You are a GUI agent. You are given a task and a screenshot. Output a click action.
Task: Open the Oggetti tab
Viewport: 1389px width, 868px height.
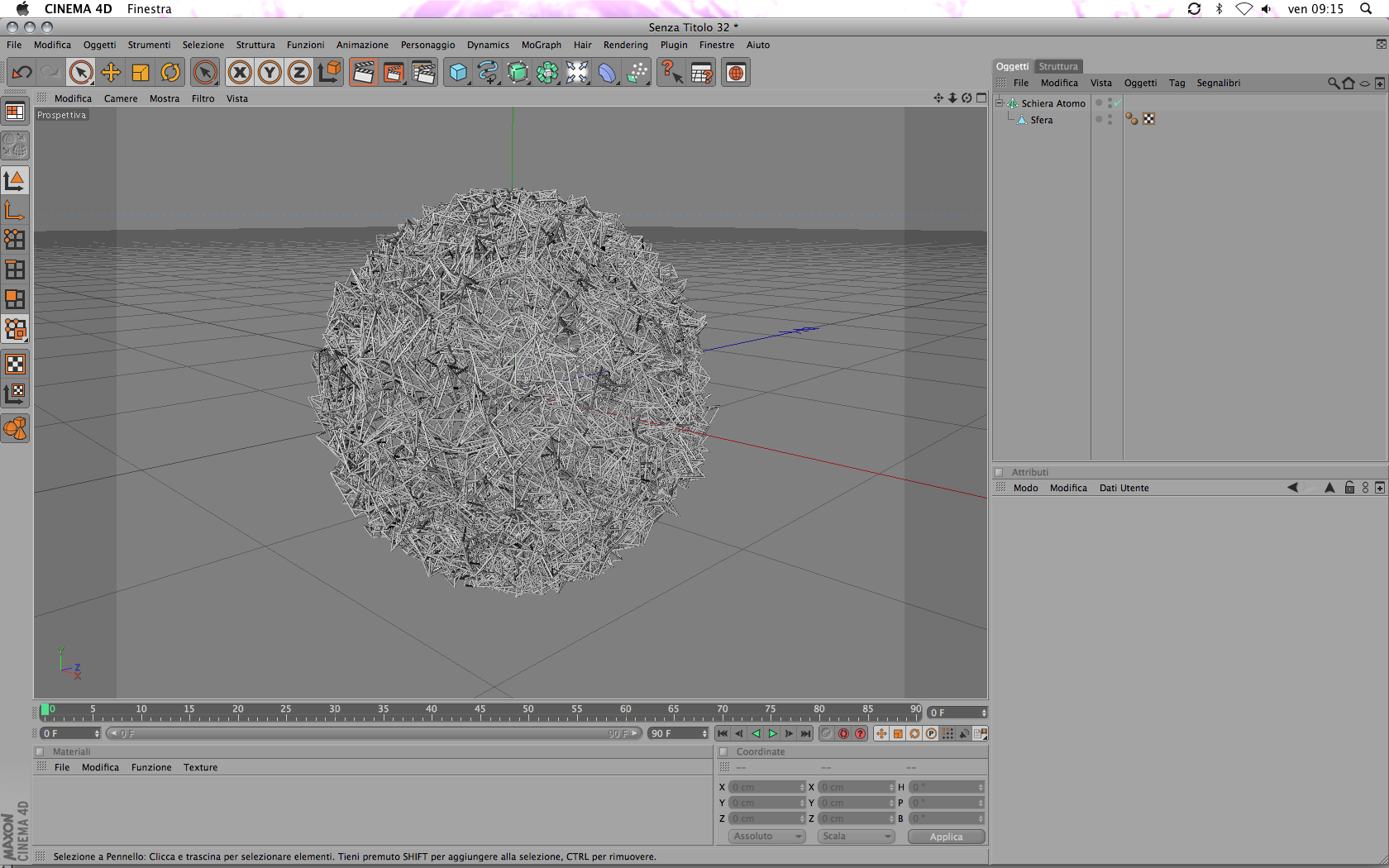click(1012, 66)
